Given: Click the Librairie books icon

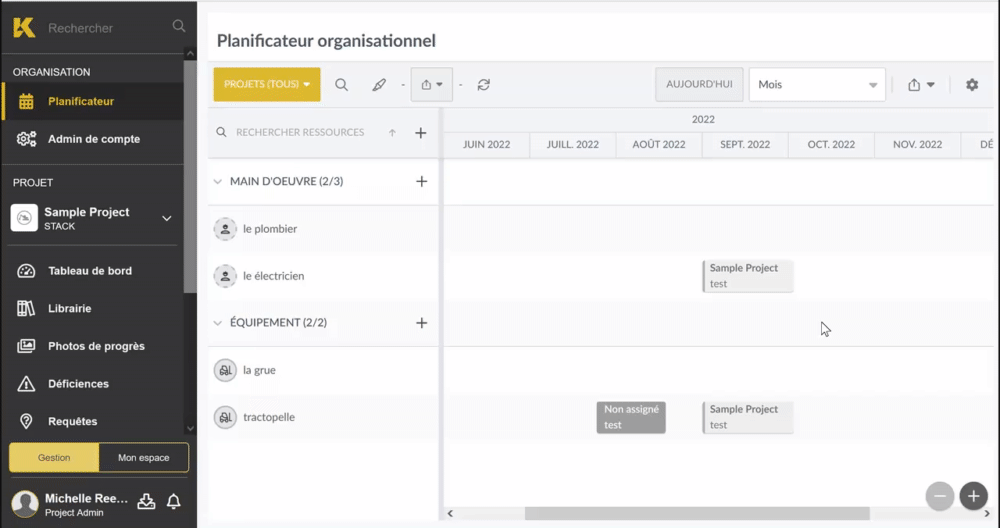Looking at the screenshot, I should click(x=26, y=309).
